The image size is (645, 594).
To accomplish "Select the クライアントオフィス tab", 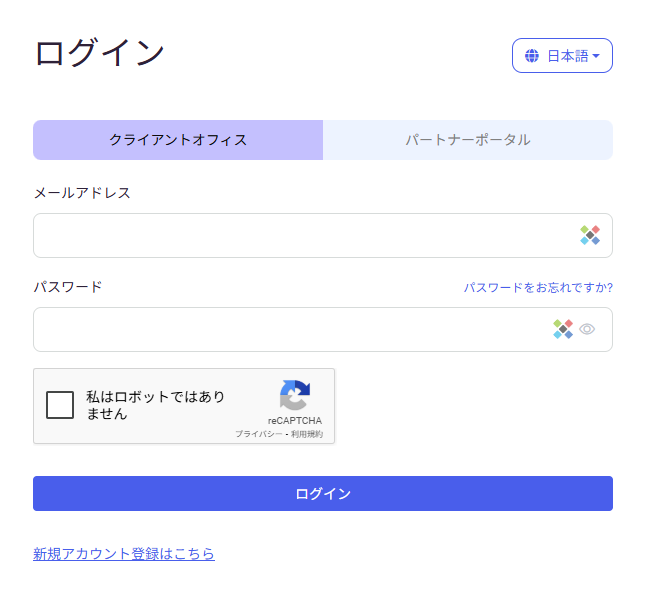I will click(178, 140).
